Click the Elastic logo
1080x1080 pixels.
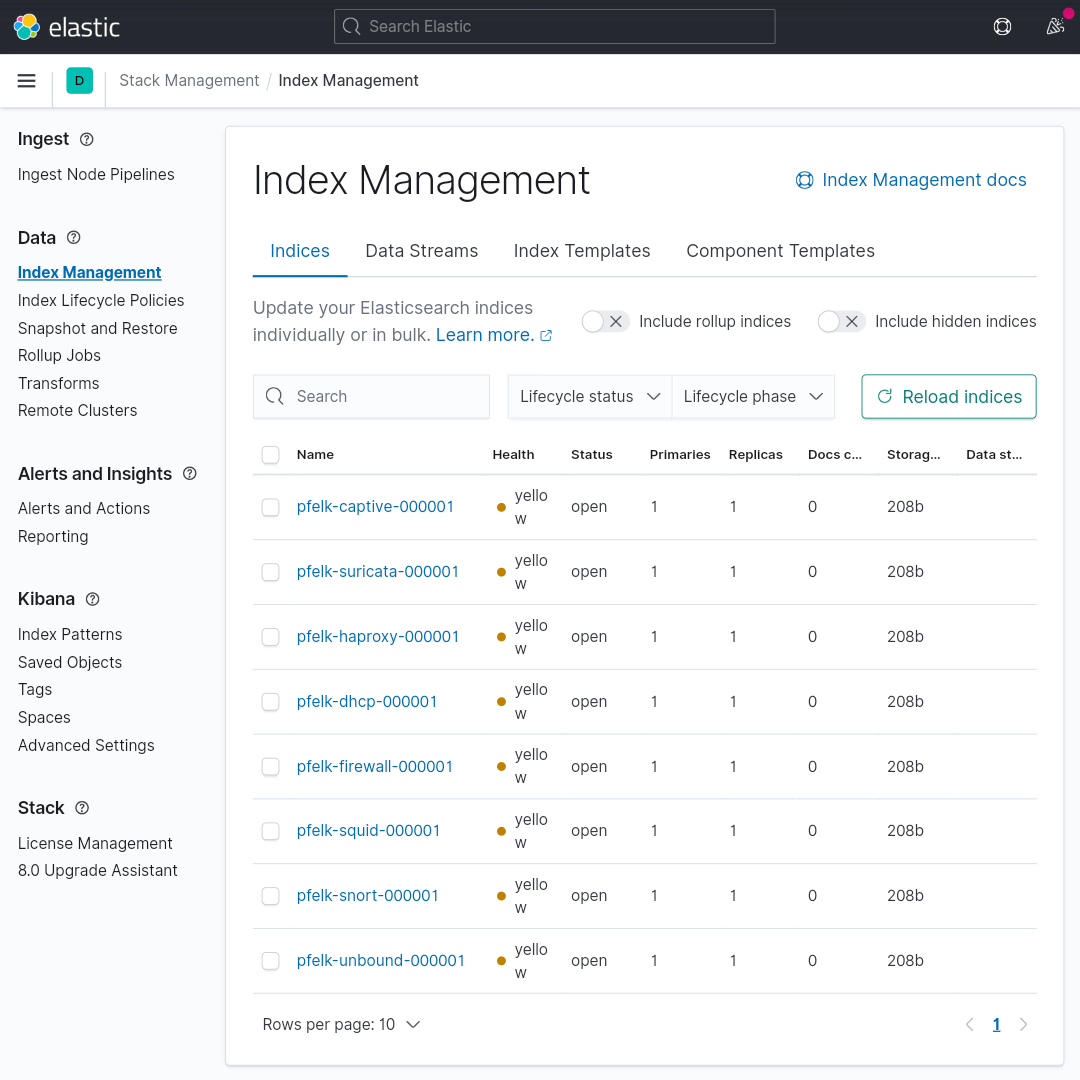pyautogui.click(x=67, y=27)
